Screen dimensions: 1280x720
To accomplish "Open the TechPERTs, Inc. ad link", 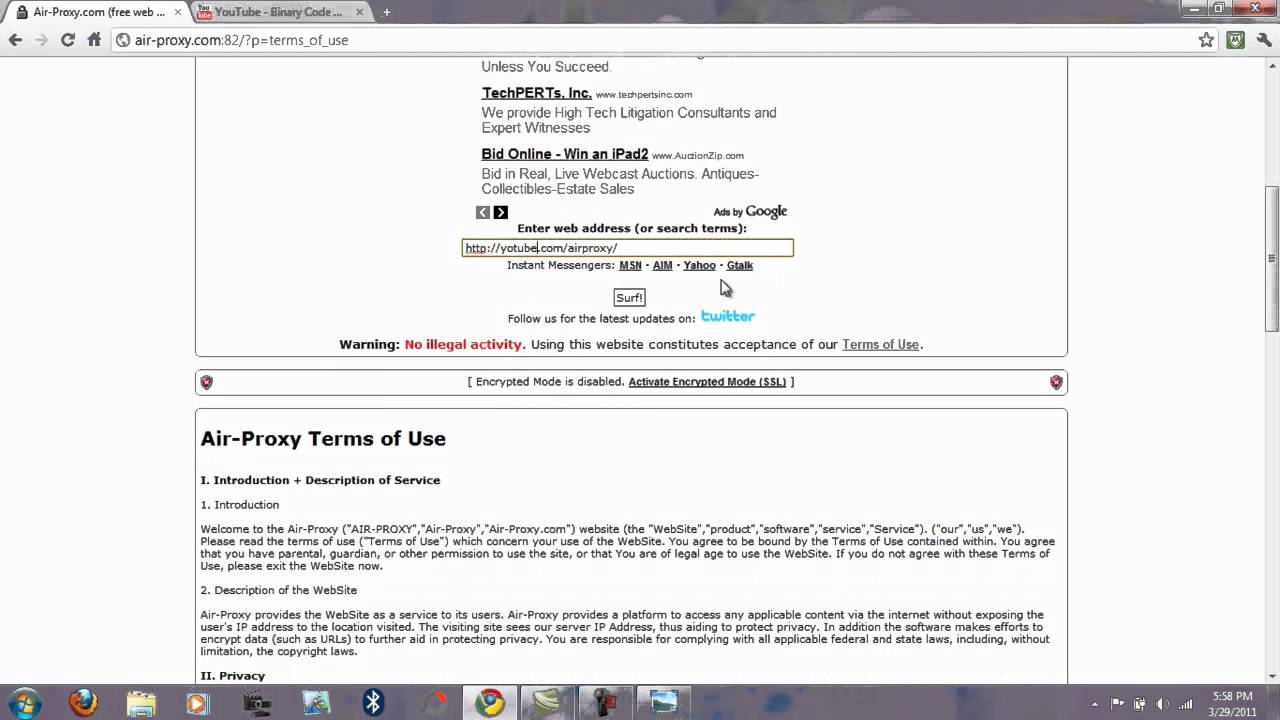I will (x=536, y=93).
